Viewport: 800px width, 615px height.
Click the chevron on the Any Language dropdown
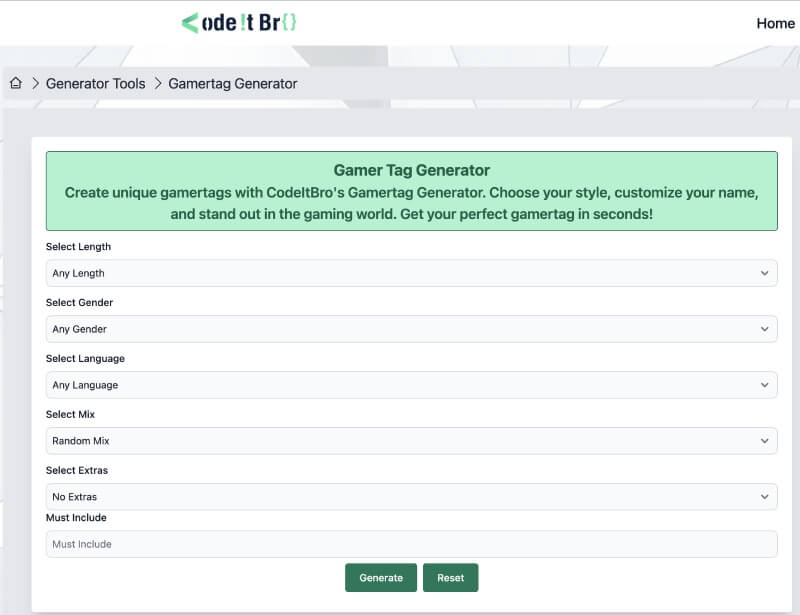coord(764,385)
